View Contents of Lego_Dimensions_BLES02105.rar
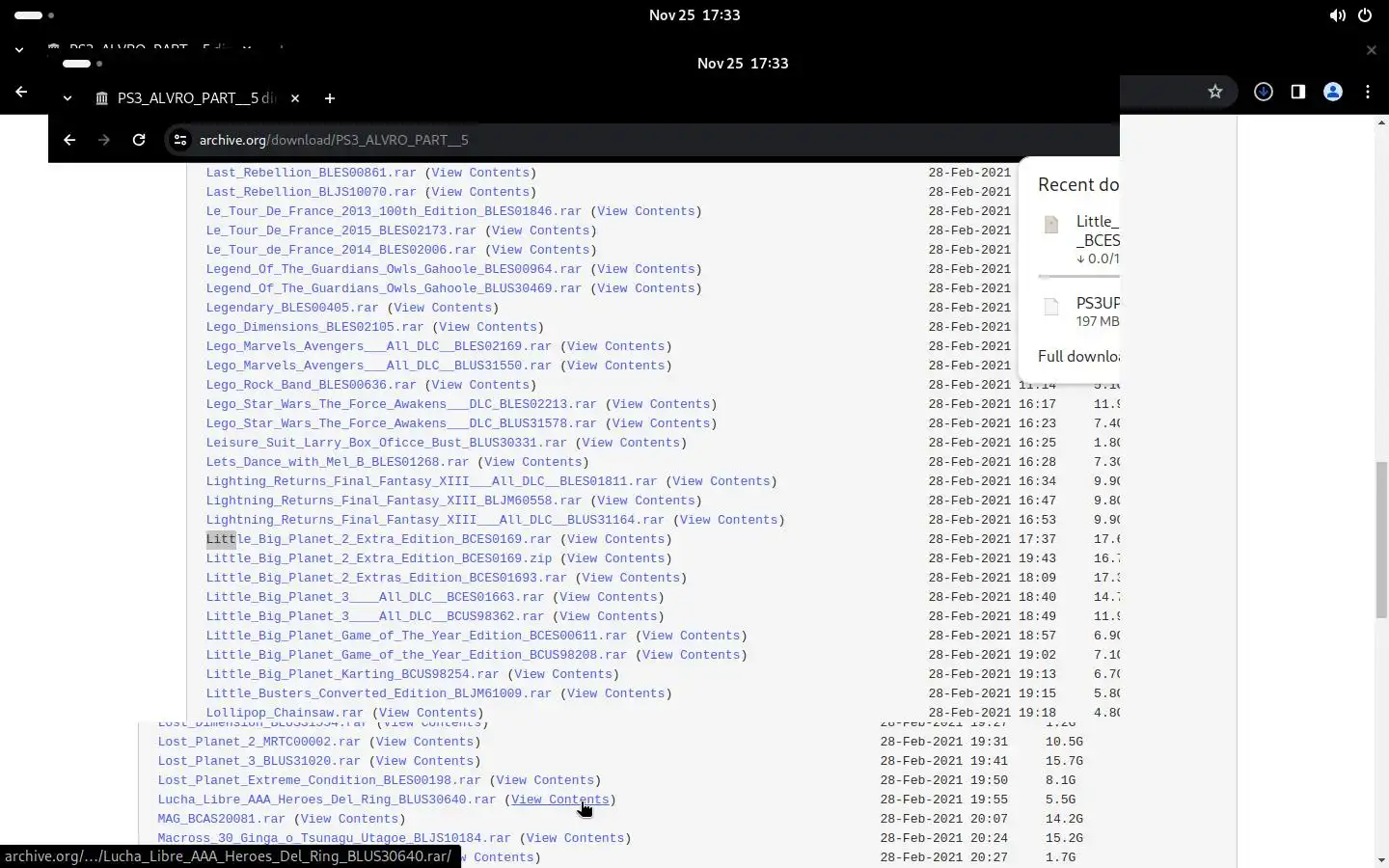 click(x=487, y=327)
